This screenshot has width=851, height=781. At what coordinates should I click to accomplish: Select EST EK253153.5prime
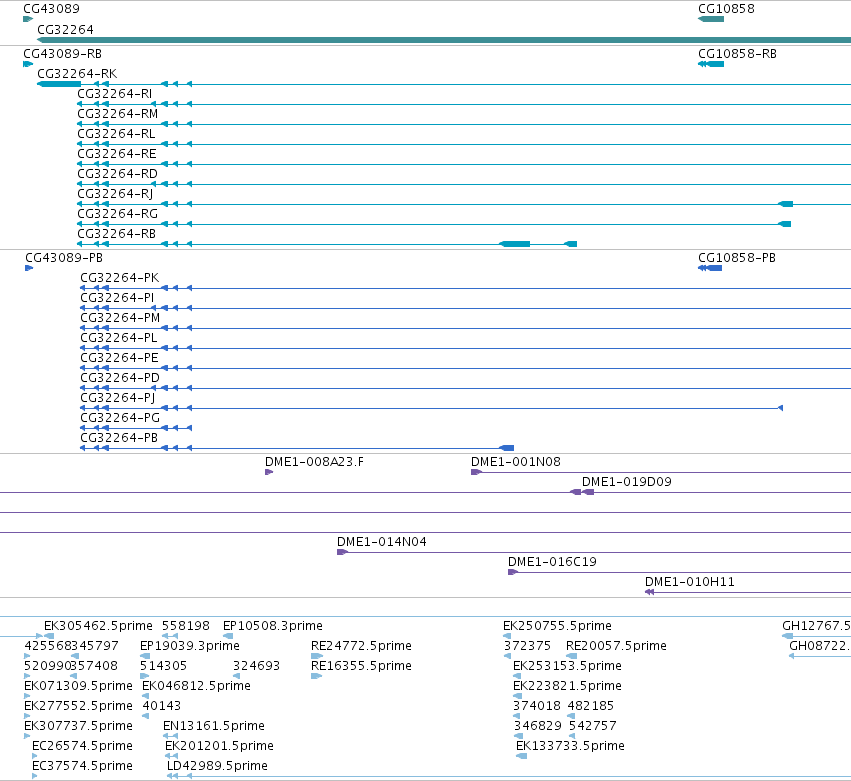click(567, 666)
